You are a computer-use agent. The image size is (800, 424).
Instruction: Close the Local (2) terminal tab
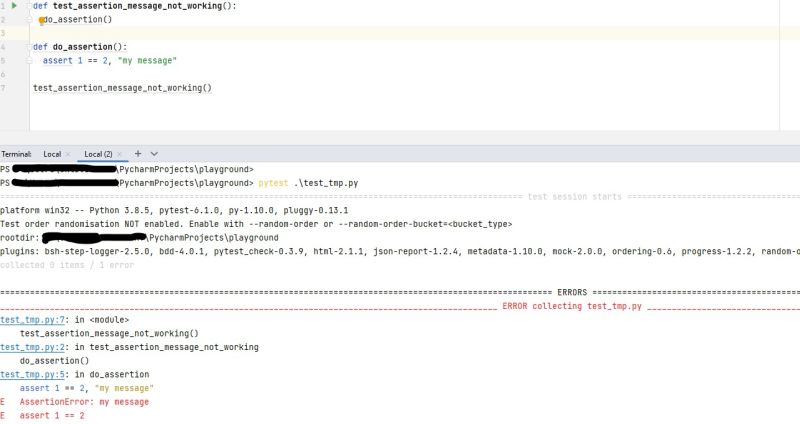click(119, 154)
